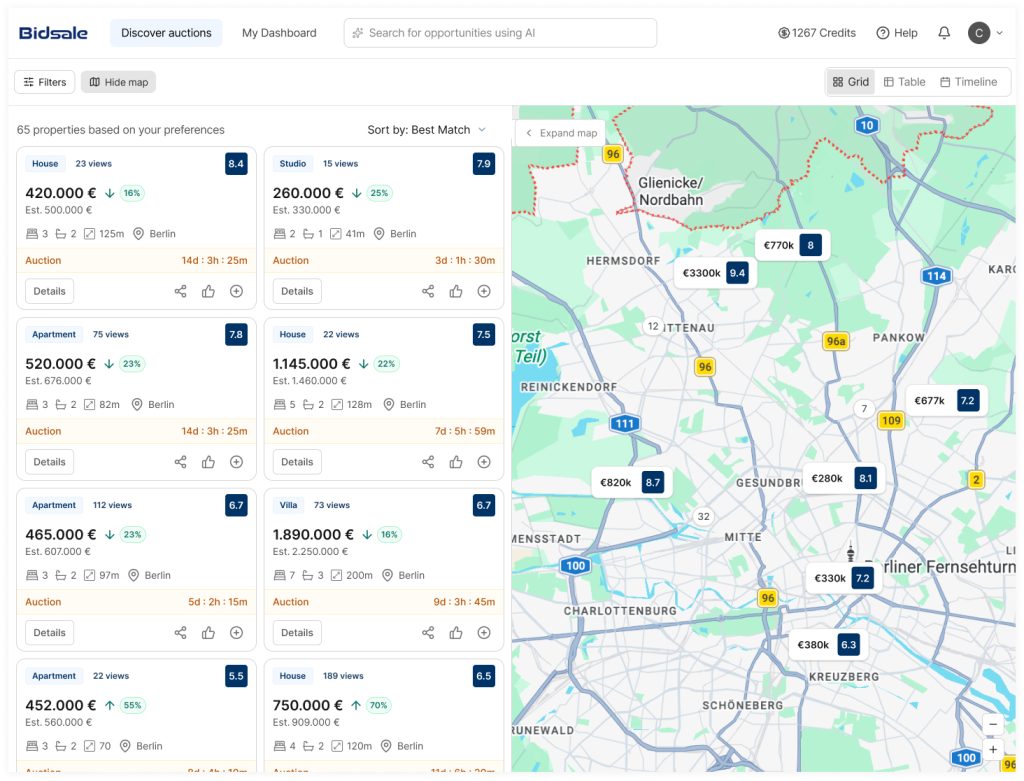Open the Sort by Best Match dropdown
1024x781 pixels.
426,130
